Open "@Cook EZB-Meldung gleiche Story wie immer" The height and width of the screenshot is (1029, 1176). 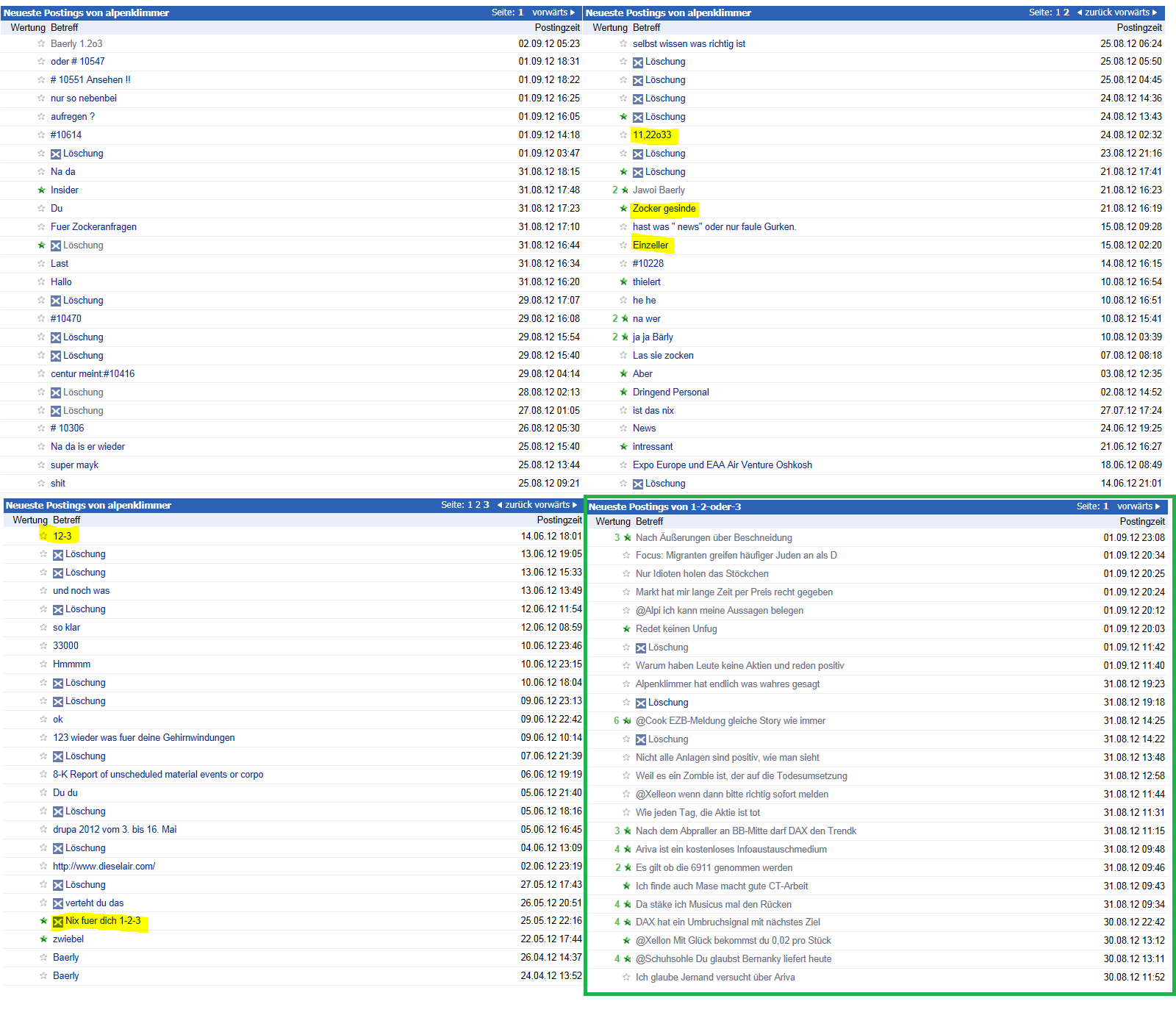click(x=731, y=721)
